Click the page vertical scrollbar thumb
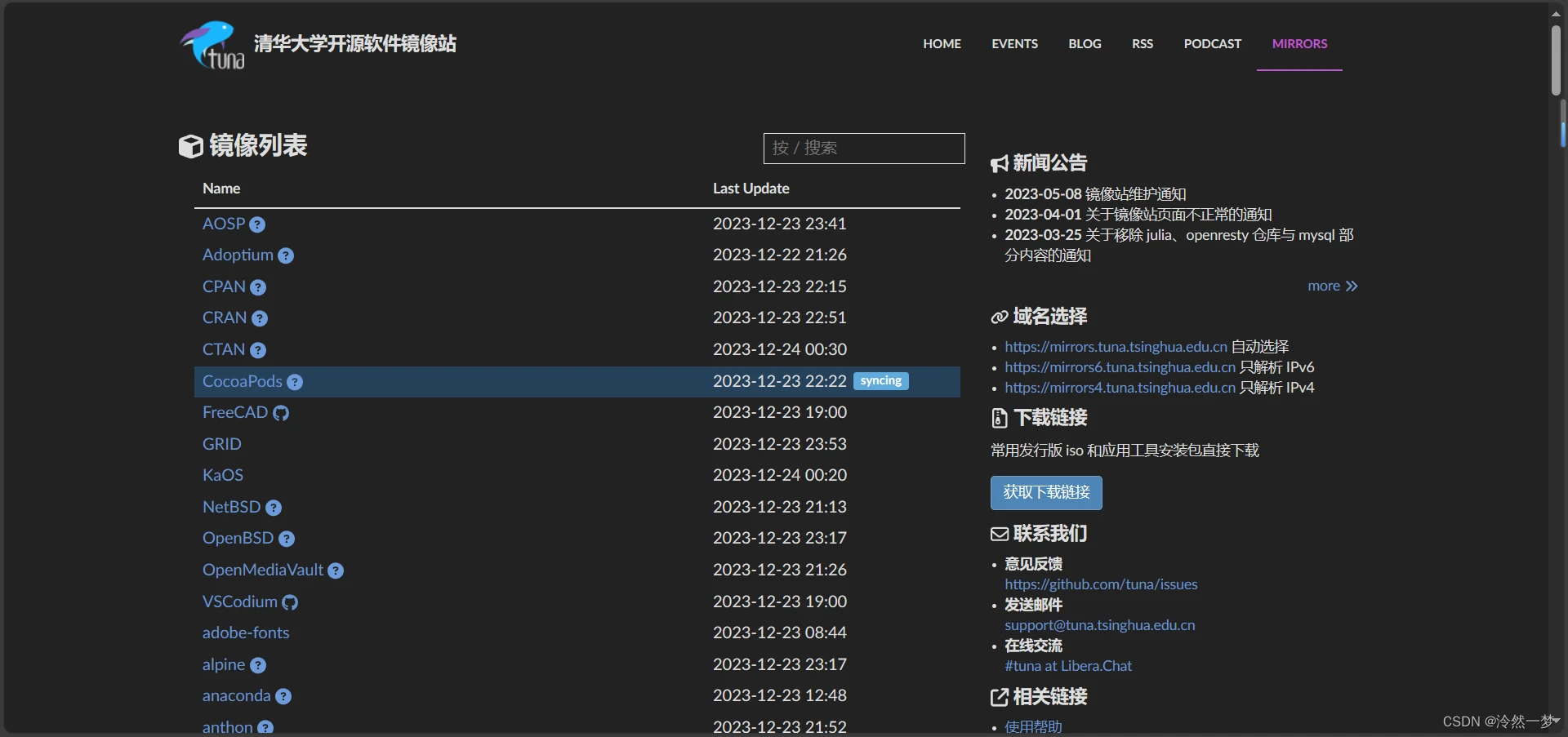Screen dimensions: 1568x737 click(1557, 60)
